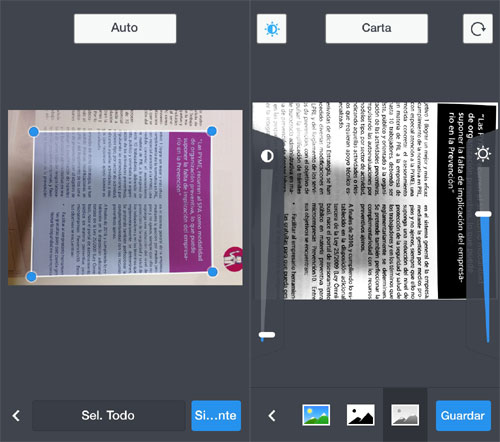Click the bottom-left crop corner handle
Viewport: 500px width, 442px height.
[x=31, y=277]
